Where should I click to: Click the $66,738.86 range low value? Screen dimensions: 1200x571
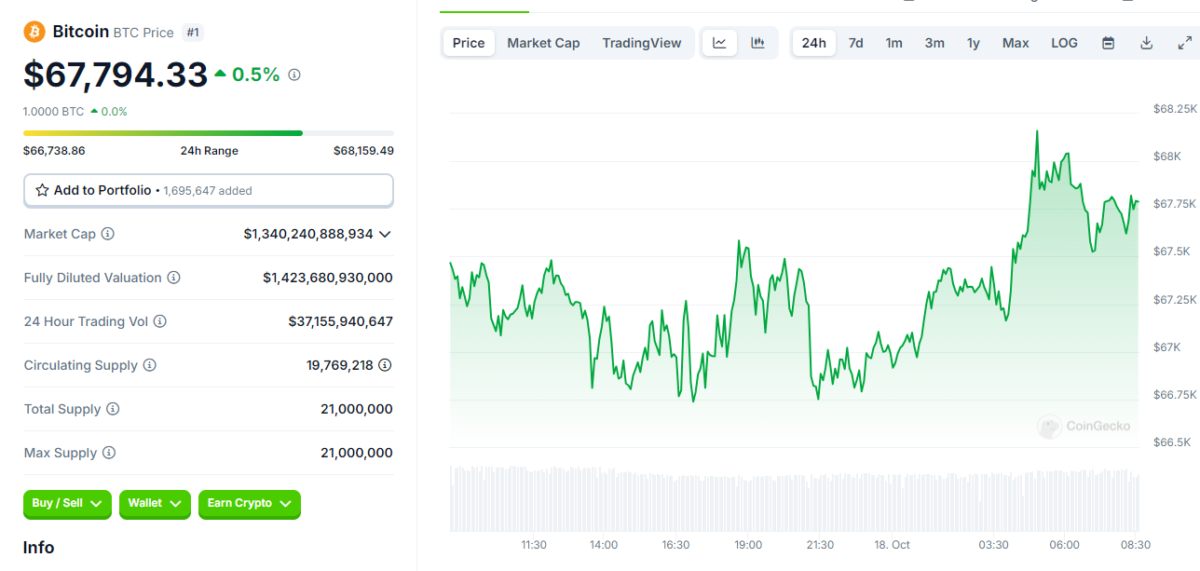pos(54,151)
